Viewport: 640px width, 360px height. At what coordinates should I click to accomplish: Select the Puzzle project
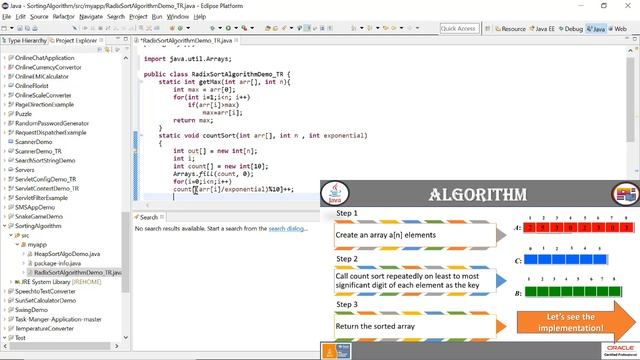(23, 114)
